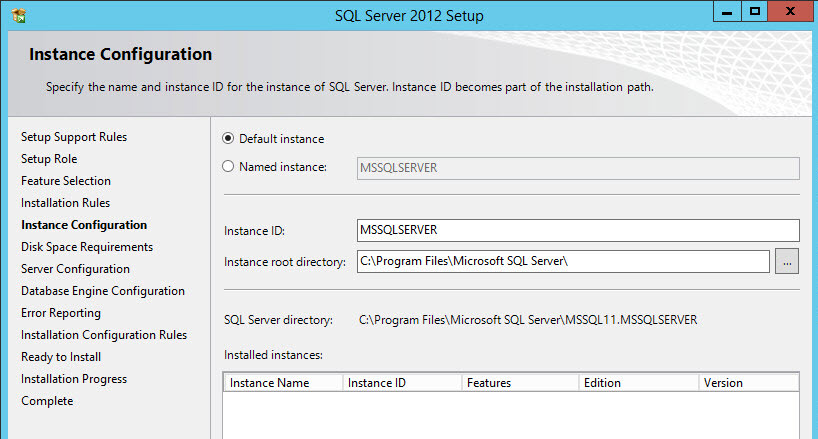Browse for instance root directory with ellipsis button

coord(787,262)
